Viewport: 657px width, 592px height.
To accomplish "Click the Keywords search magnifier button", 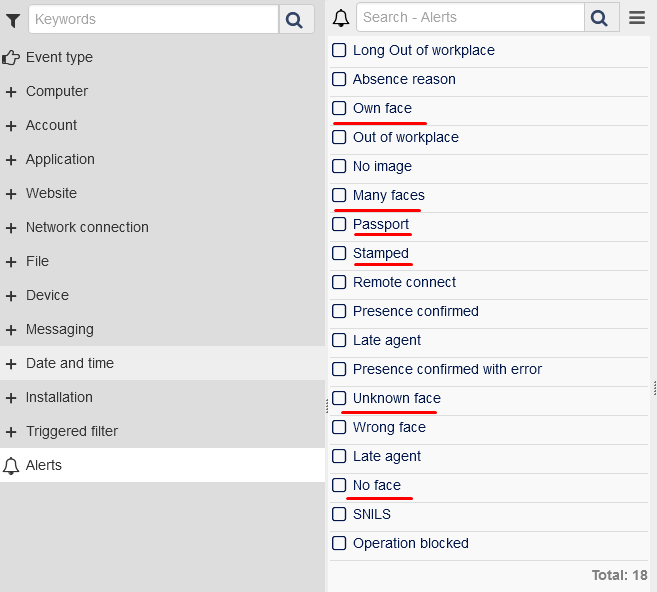I will (294, 19).
